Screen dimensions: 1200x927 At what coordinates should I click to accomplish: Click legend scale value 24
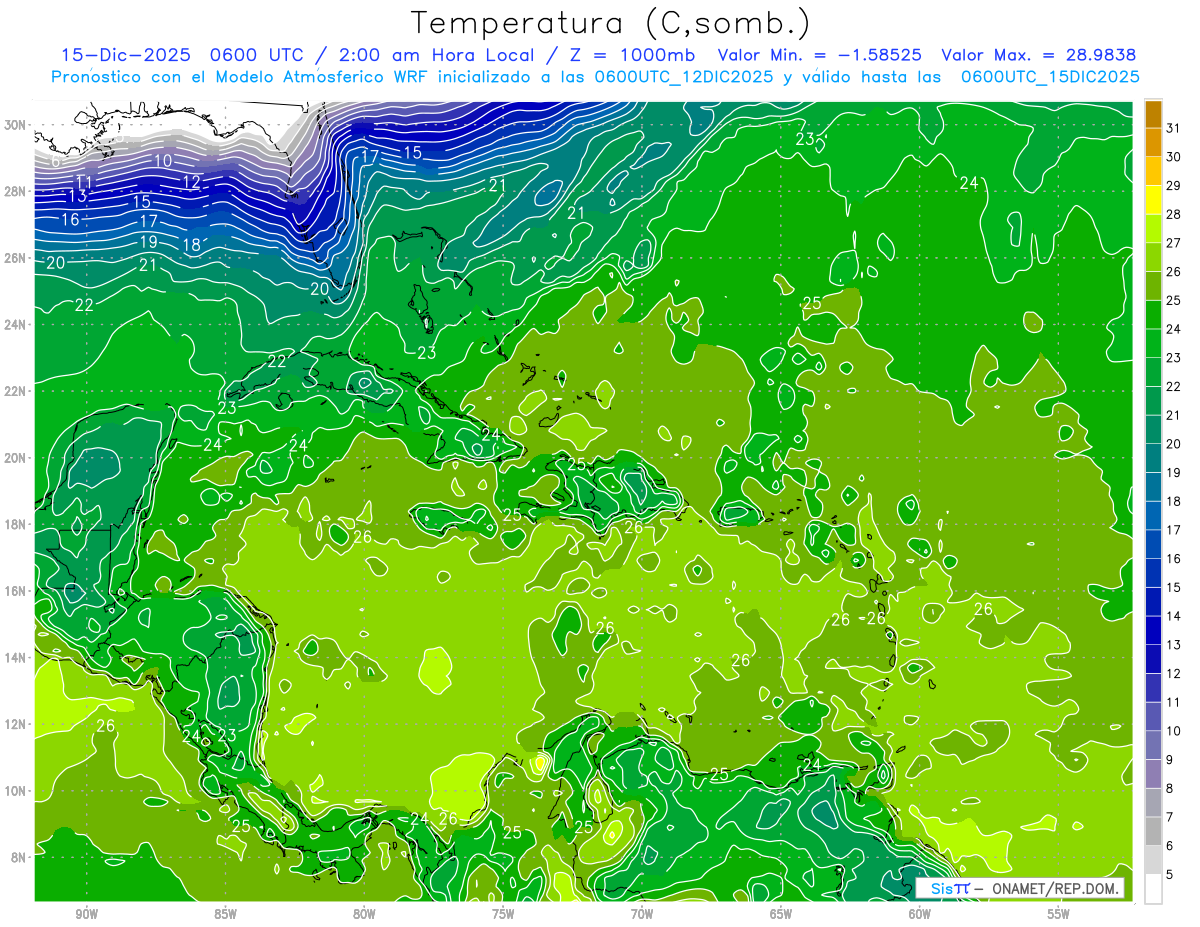[1173, 329]
